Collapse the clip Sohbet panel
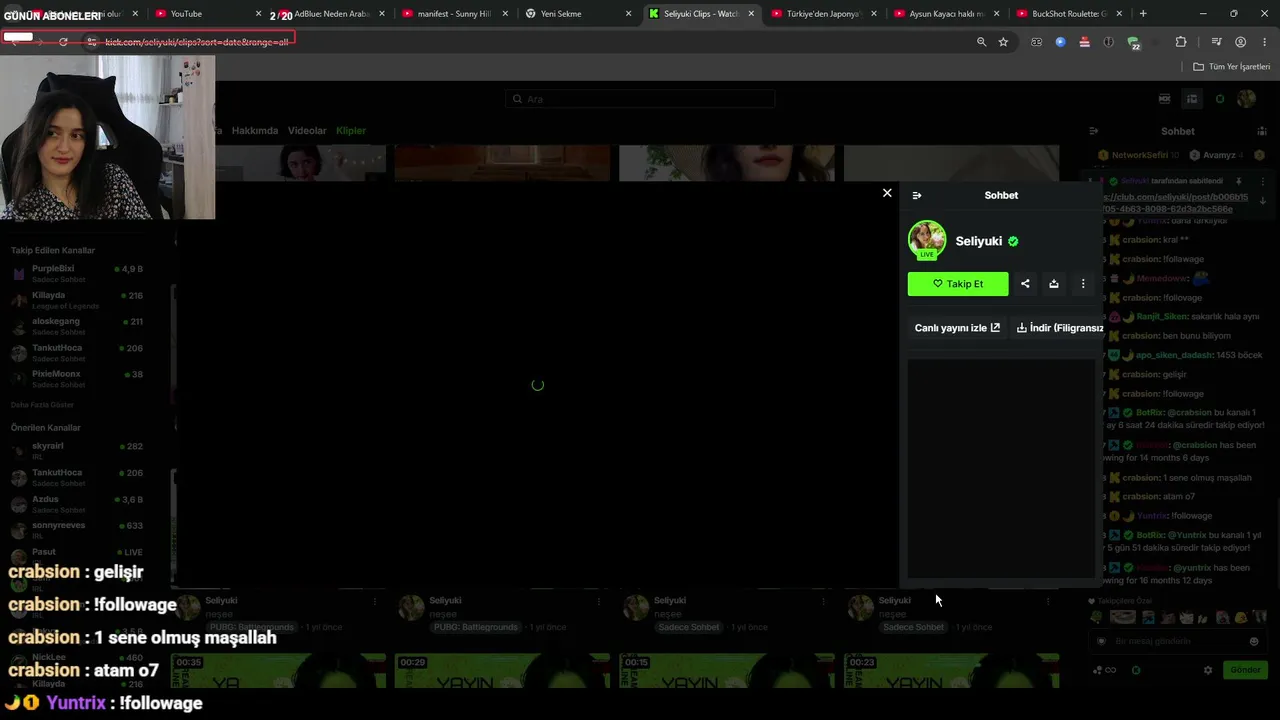 (917, 196)
